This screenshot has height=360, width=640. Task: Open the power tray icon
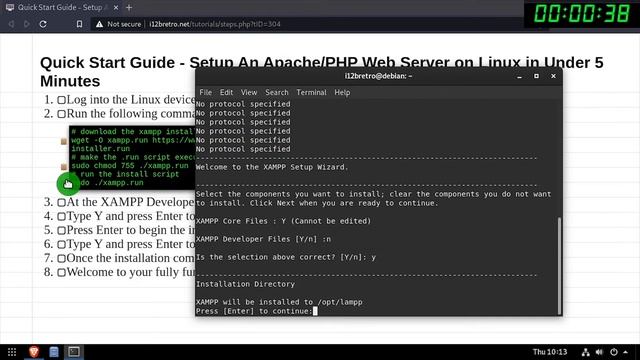tap(613, 352)
